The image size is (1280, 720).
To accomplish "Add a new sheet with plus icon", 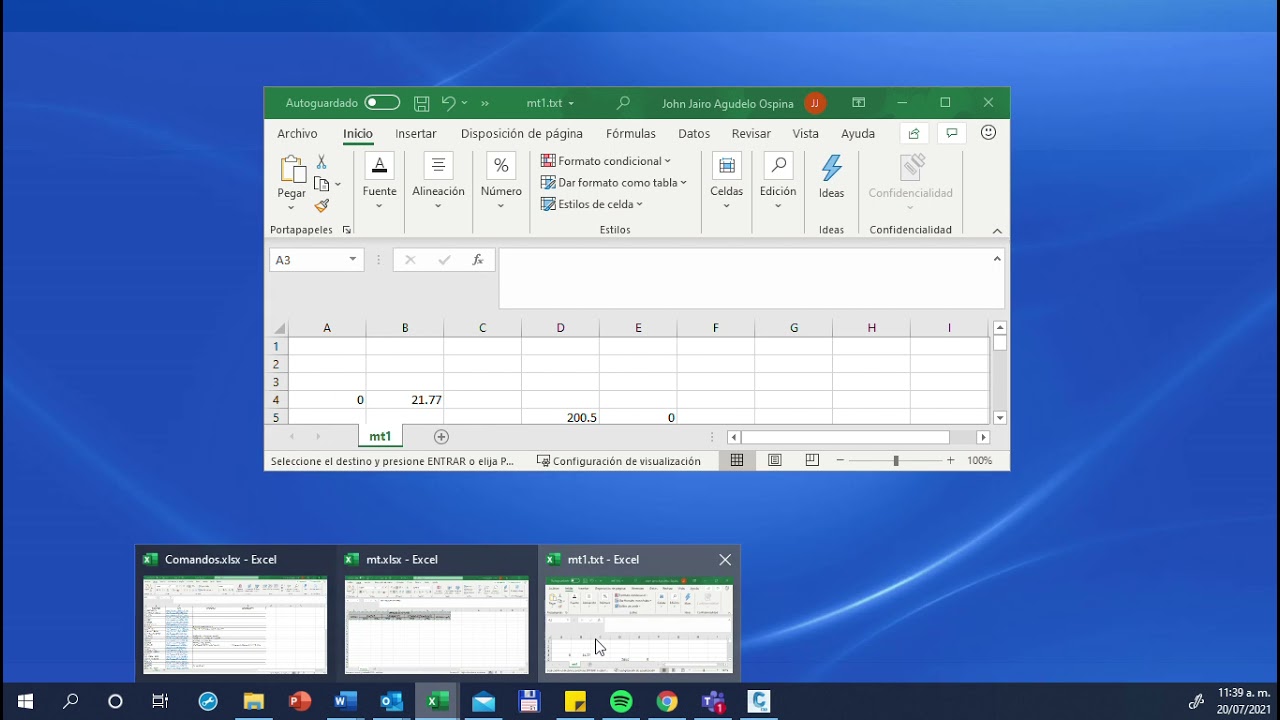I will (x=441, y=437).
